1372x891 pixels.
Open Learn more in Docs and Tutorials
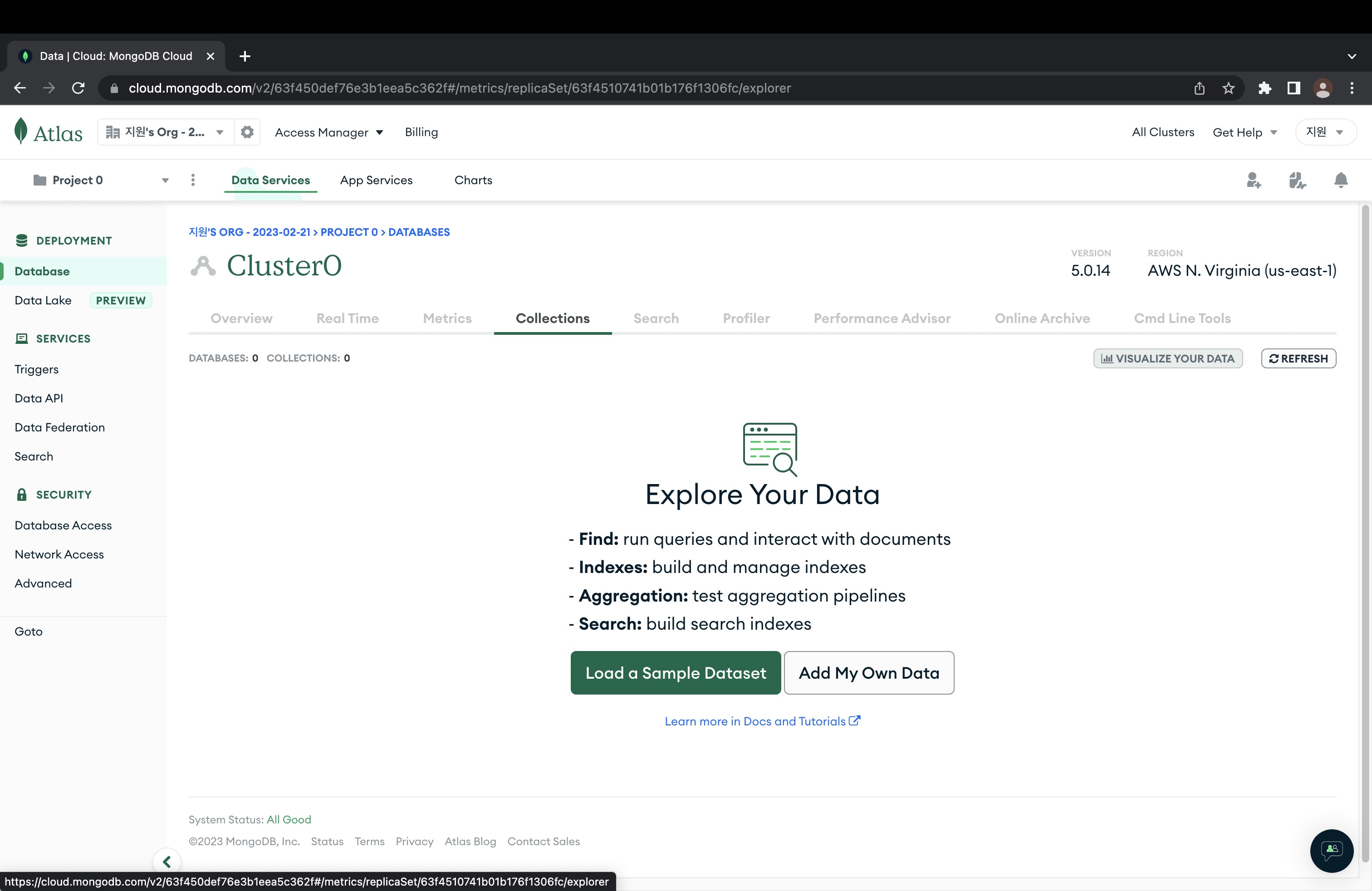(762, 722)
